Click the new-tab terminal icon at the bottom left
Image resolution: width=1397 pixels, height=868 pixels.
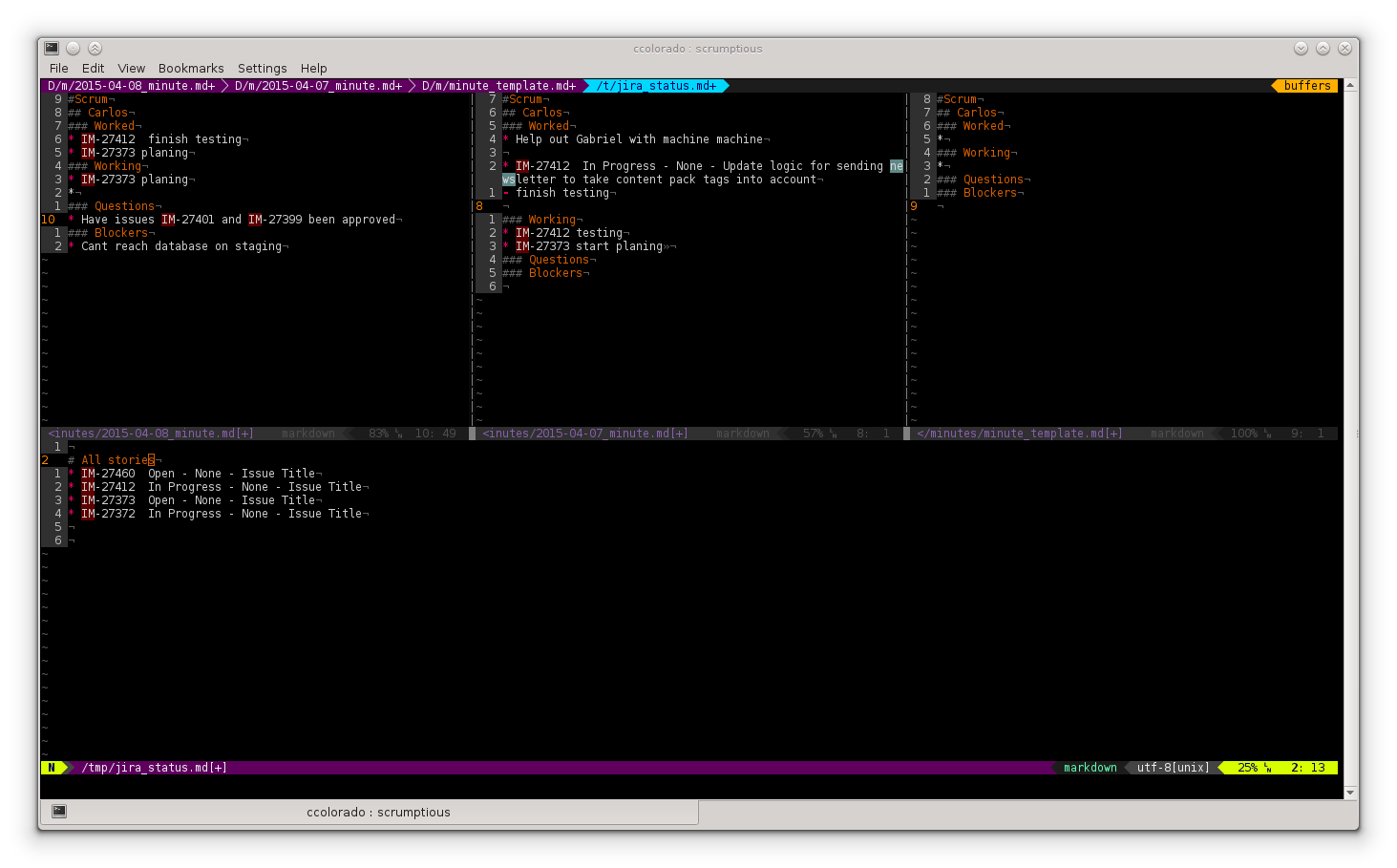[59, 811]
